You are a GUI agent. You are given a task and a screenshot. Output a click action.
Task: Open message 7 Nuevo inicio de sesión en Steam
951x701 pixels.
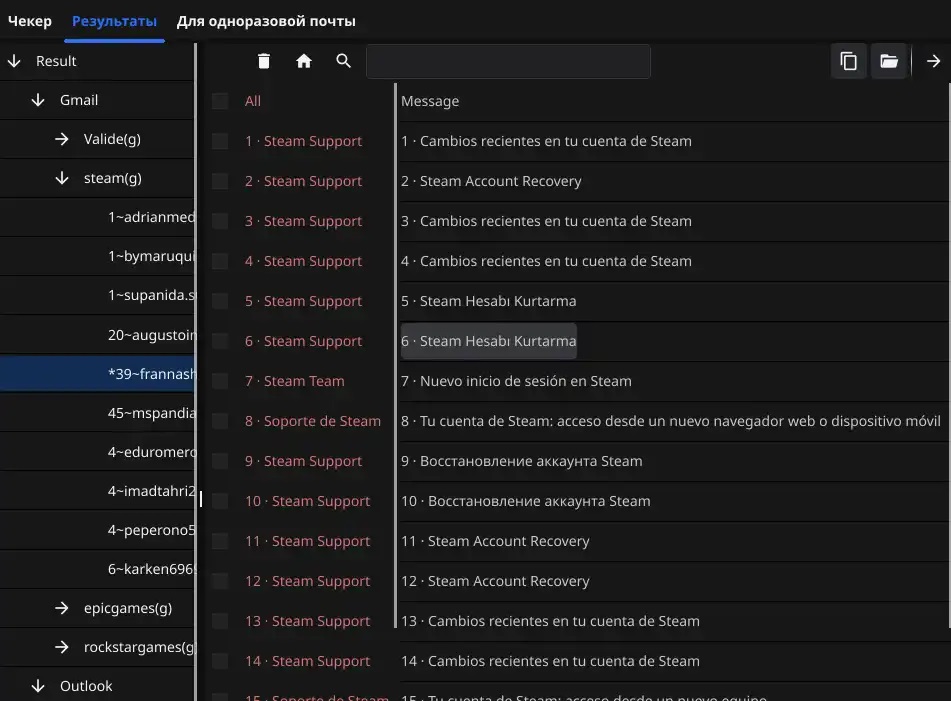516,381
